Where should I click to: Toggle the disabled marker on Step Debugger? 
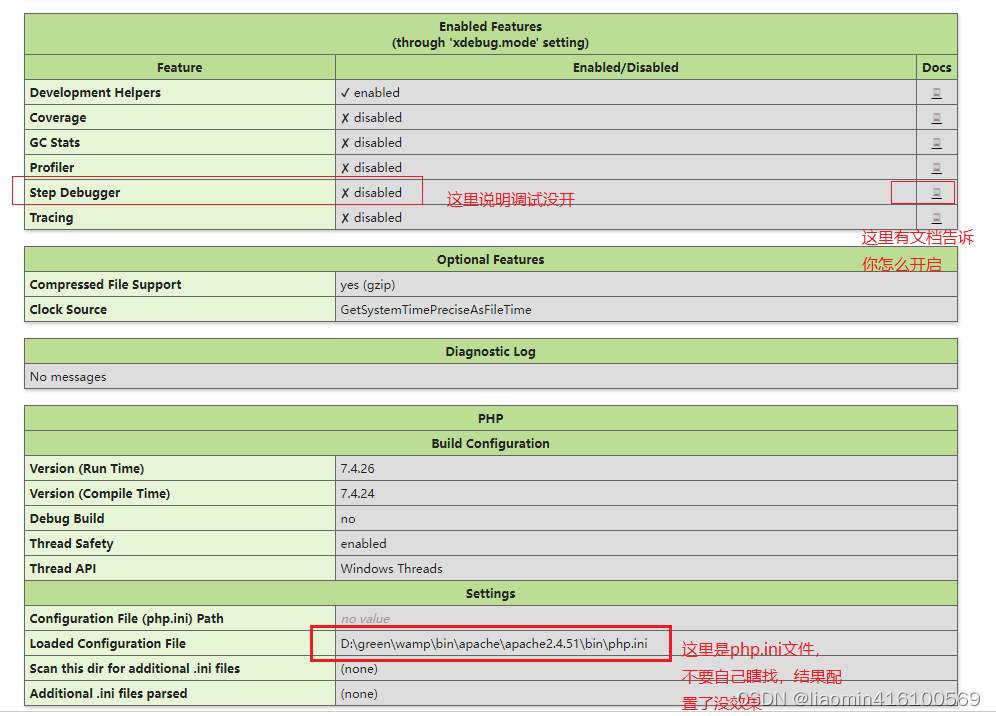(x=347, y=192)
